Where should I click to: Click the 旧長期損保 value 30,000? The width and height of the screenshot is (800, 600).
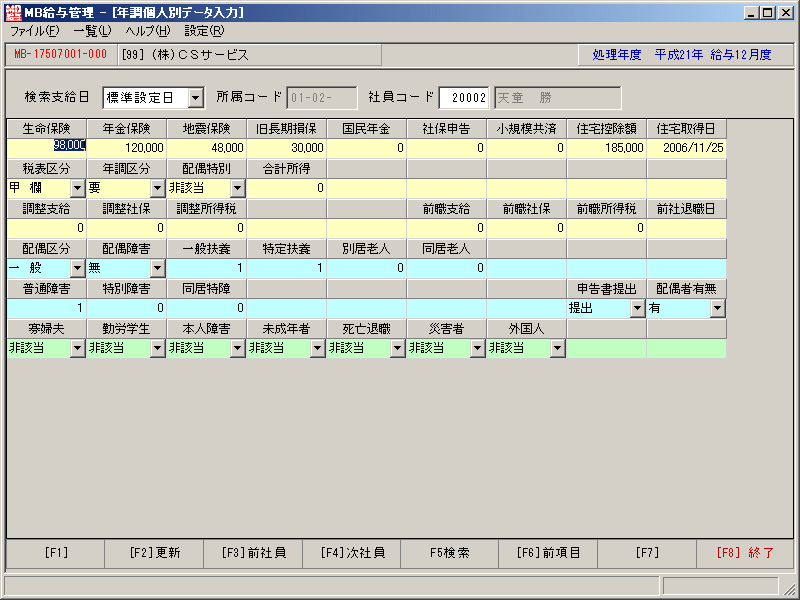point(287,148)
